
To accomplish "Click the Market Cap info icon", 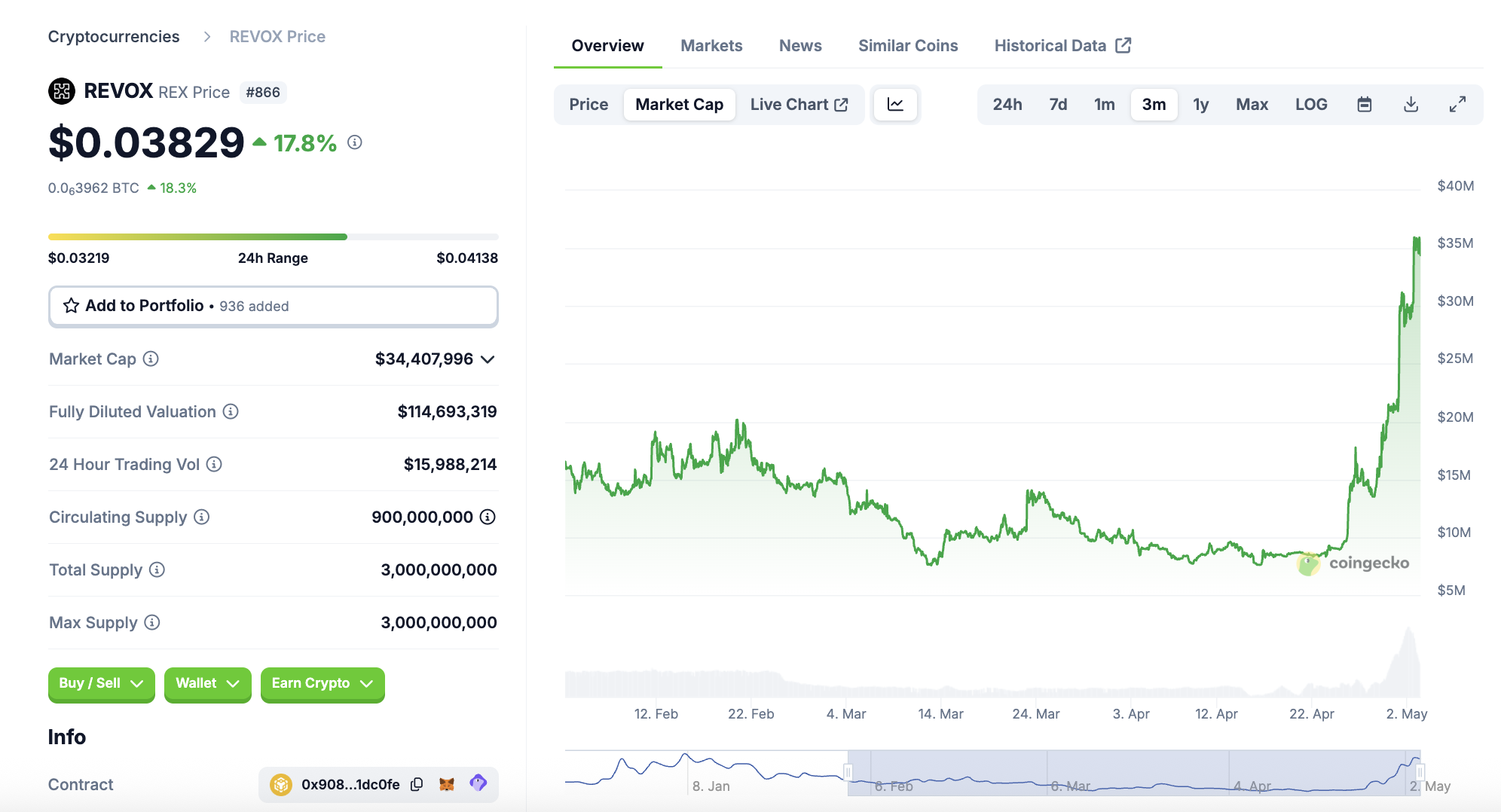I will pyautogui.click(x=151, y=359).
